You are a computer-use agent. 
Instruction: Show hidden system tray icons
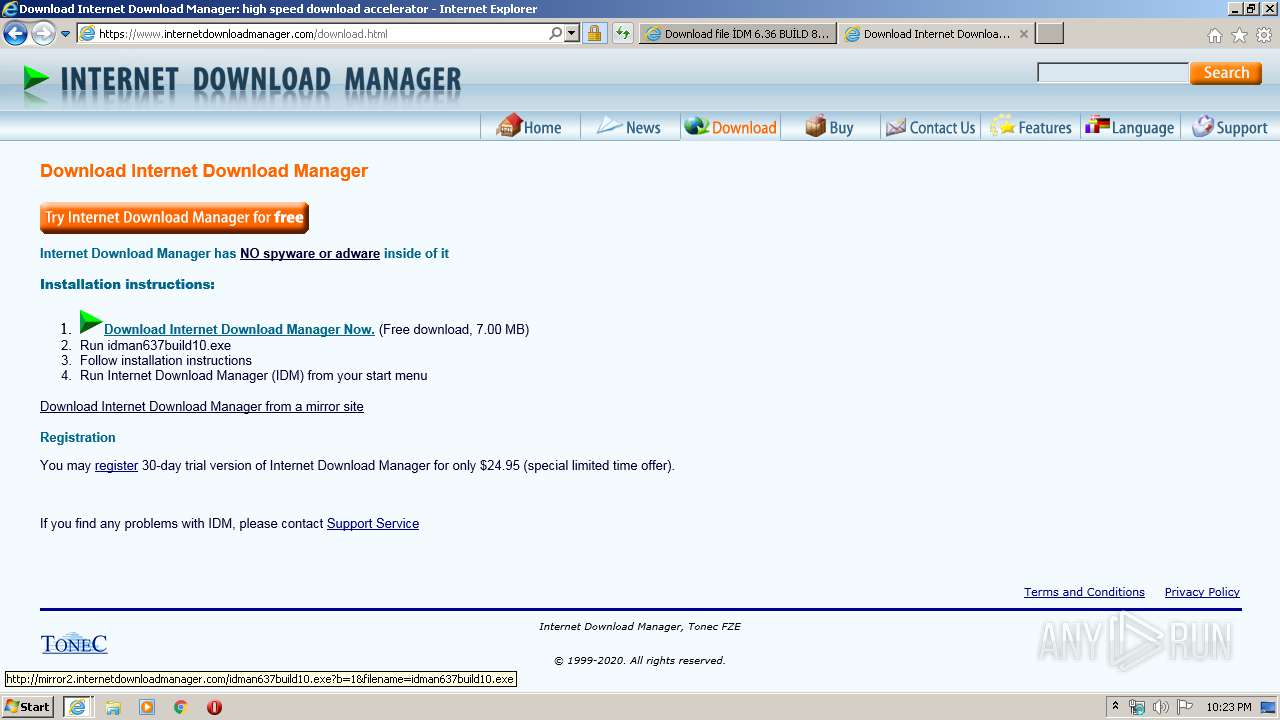1116,707
